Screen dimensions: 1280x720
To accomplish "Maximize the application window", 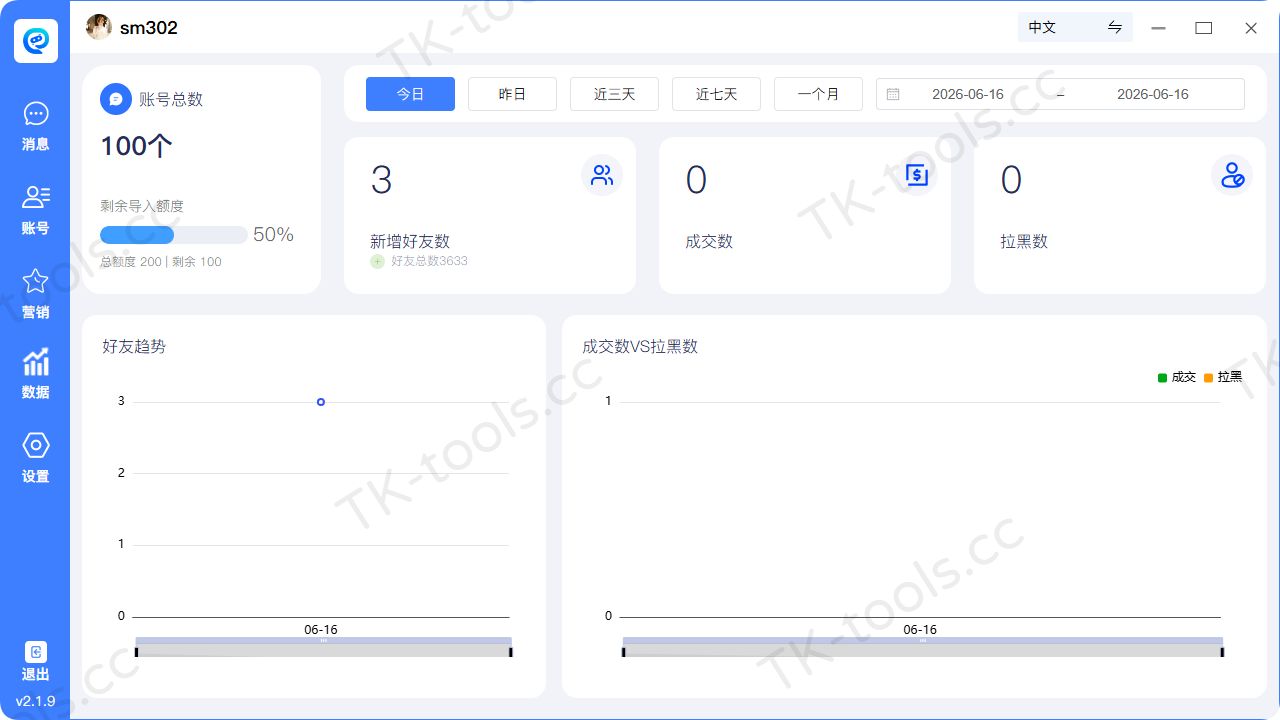I will pos(1204,28).
